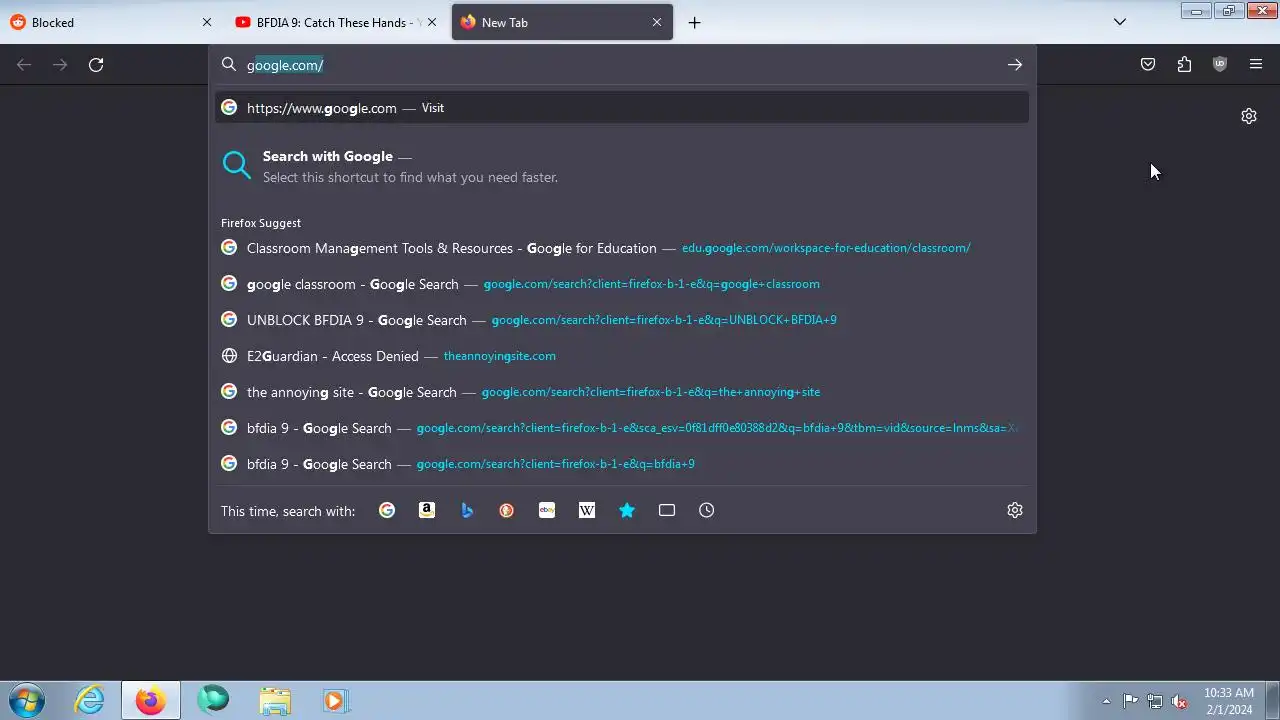Search with DuckDuckGo engine icon
1280x720 pixels.
tap(507, 510)
